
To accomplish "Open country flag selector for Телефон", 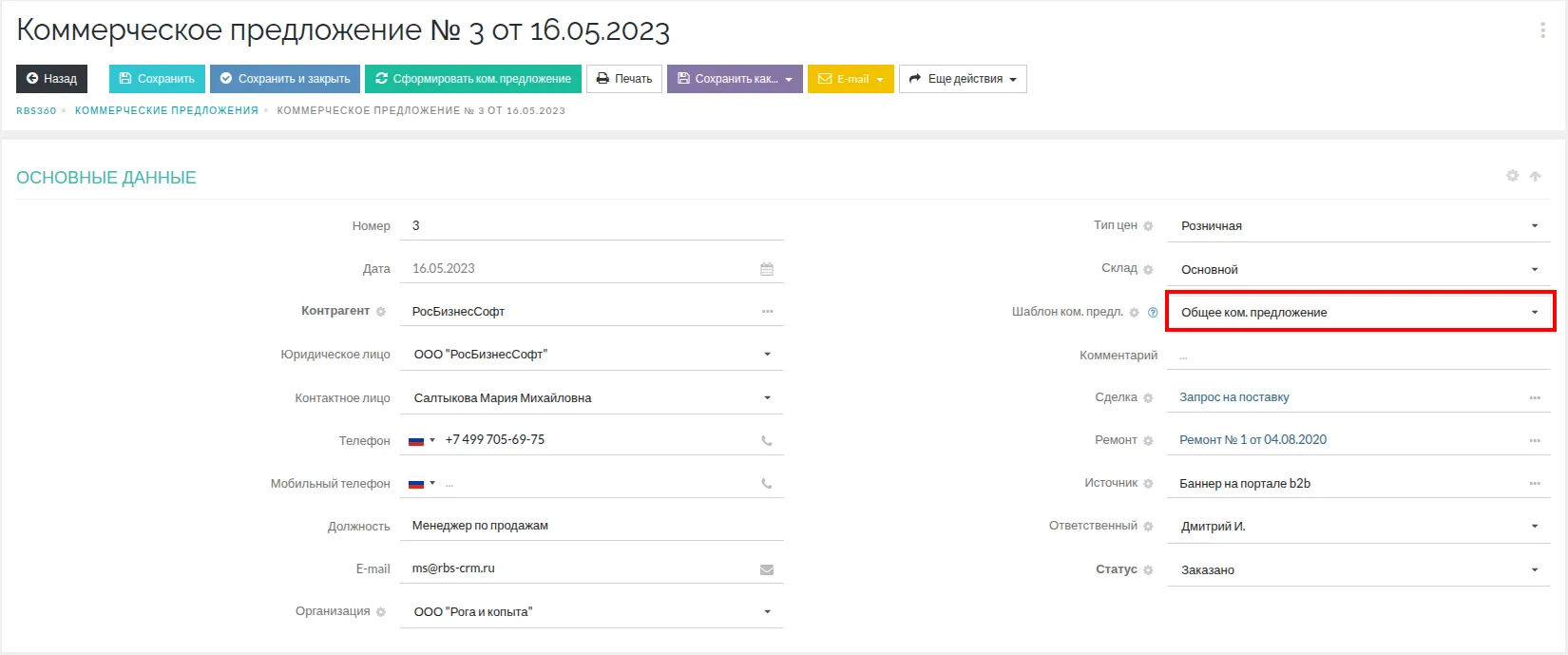I will (421, 440).
